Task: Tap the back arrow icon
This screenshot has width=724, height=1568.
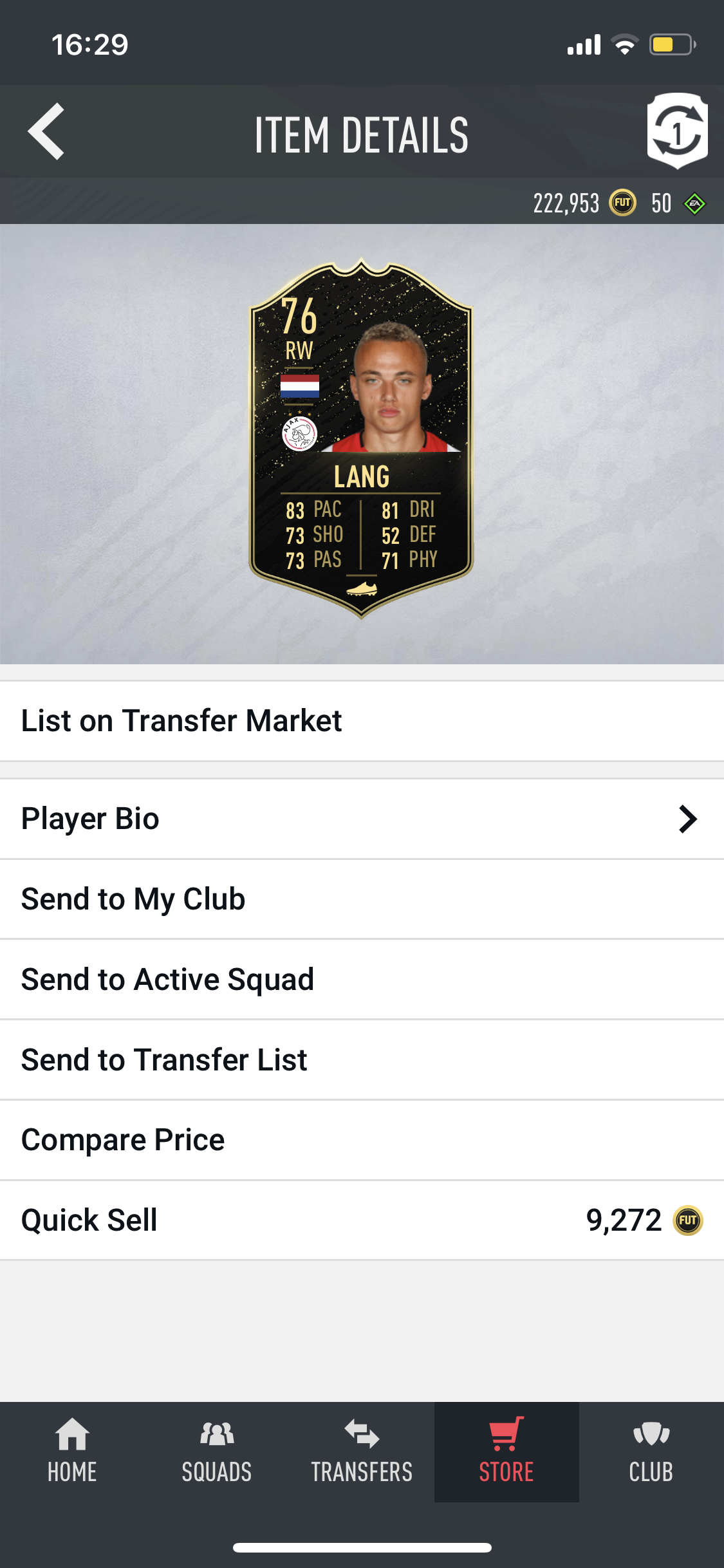Action: (x=46, y=131)
